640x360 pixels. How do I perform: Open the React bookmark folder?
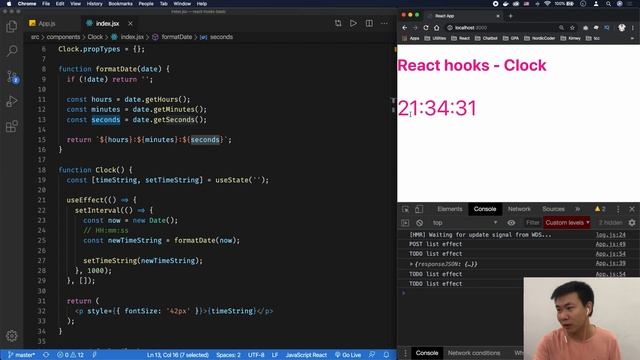pos(460,38)
